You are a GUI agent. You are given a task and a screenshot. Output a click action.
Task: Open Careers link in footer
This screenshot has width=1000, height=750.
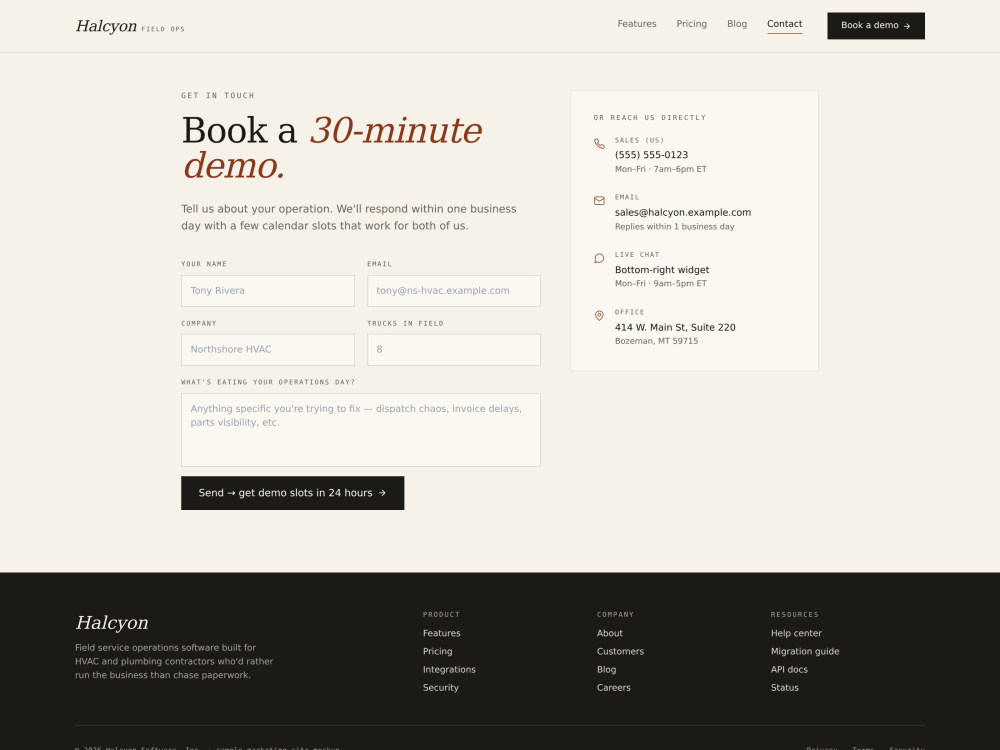tap(614, 688)
